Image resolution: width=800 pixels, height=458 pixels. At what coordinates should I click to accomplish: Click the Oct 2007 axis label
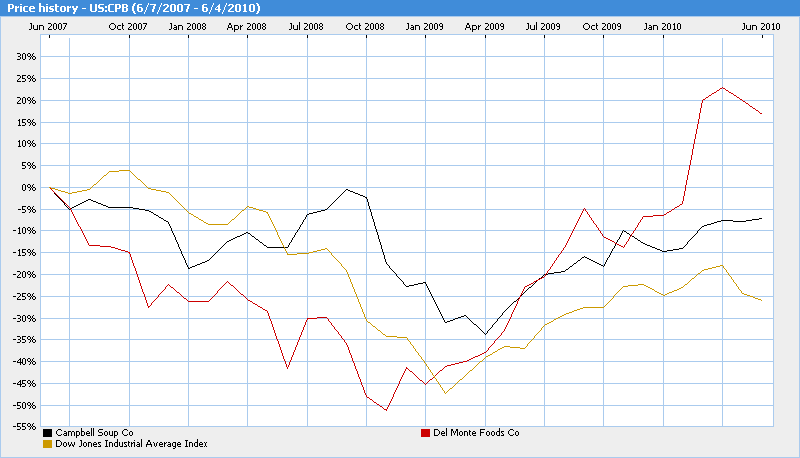point(128,27)
